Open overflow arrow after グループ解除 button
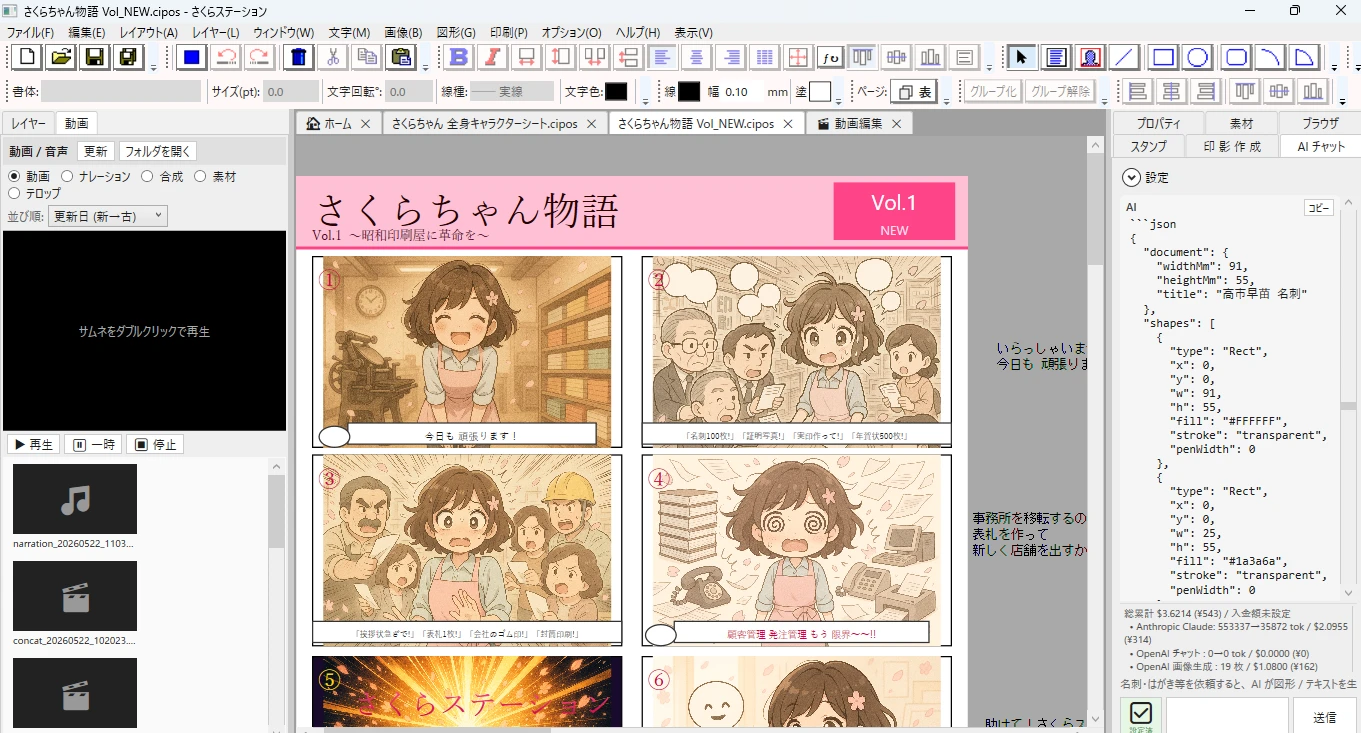The width and height of the screenshot is (1361, 733). (x=1105, y=100)
